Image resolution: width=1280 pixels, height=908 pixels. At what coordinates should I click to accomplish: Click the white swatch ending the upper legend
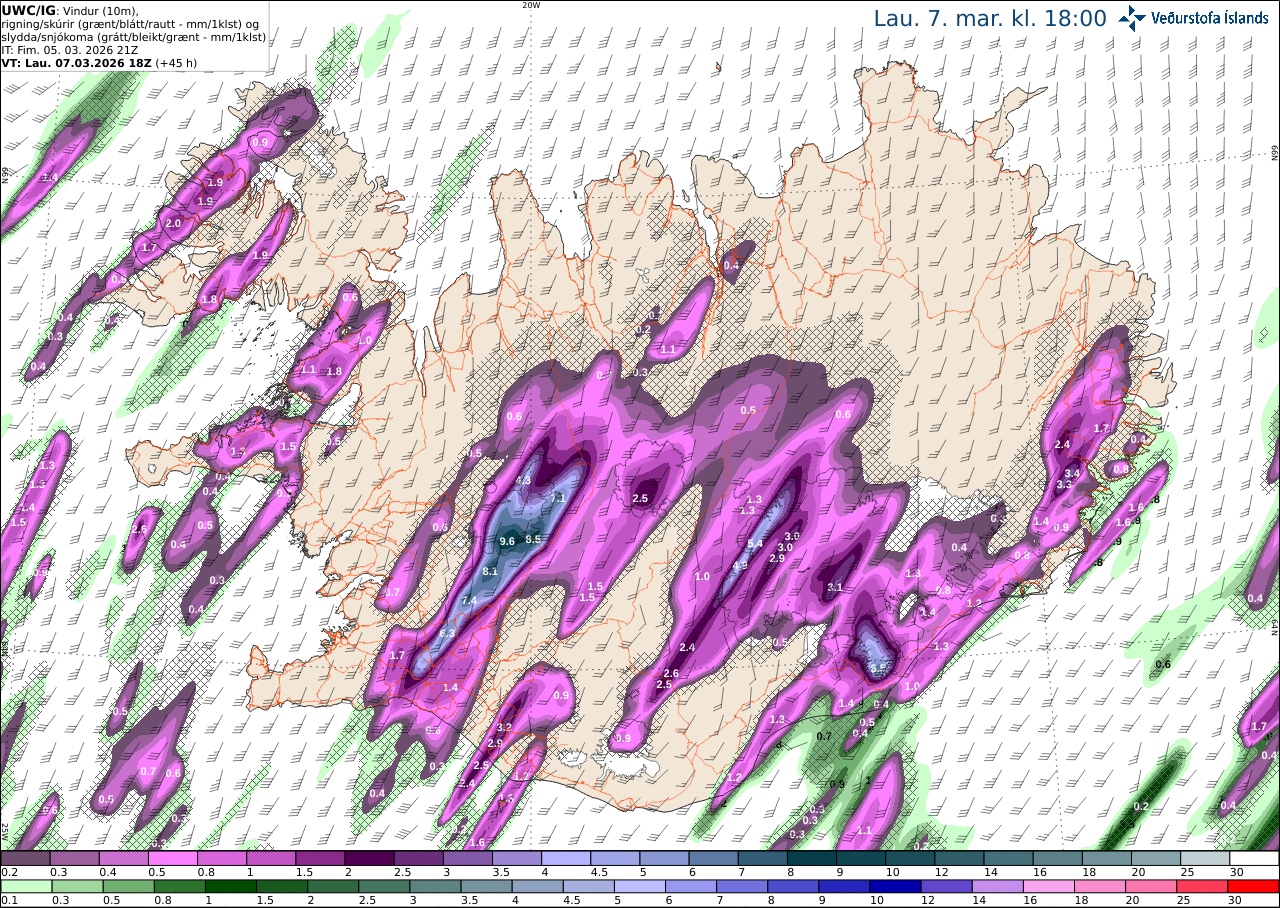[x=1254, y=858]
